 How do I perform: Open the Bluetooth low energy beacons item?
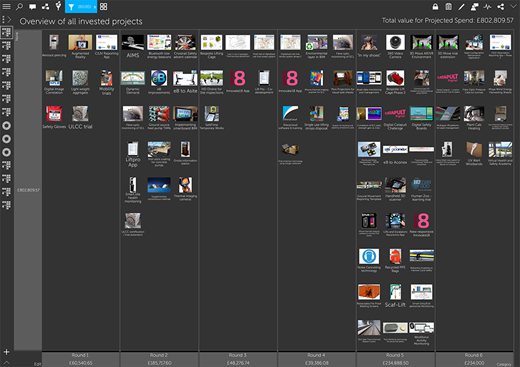pos(159,46)
